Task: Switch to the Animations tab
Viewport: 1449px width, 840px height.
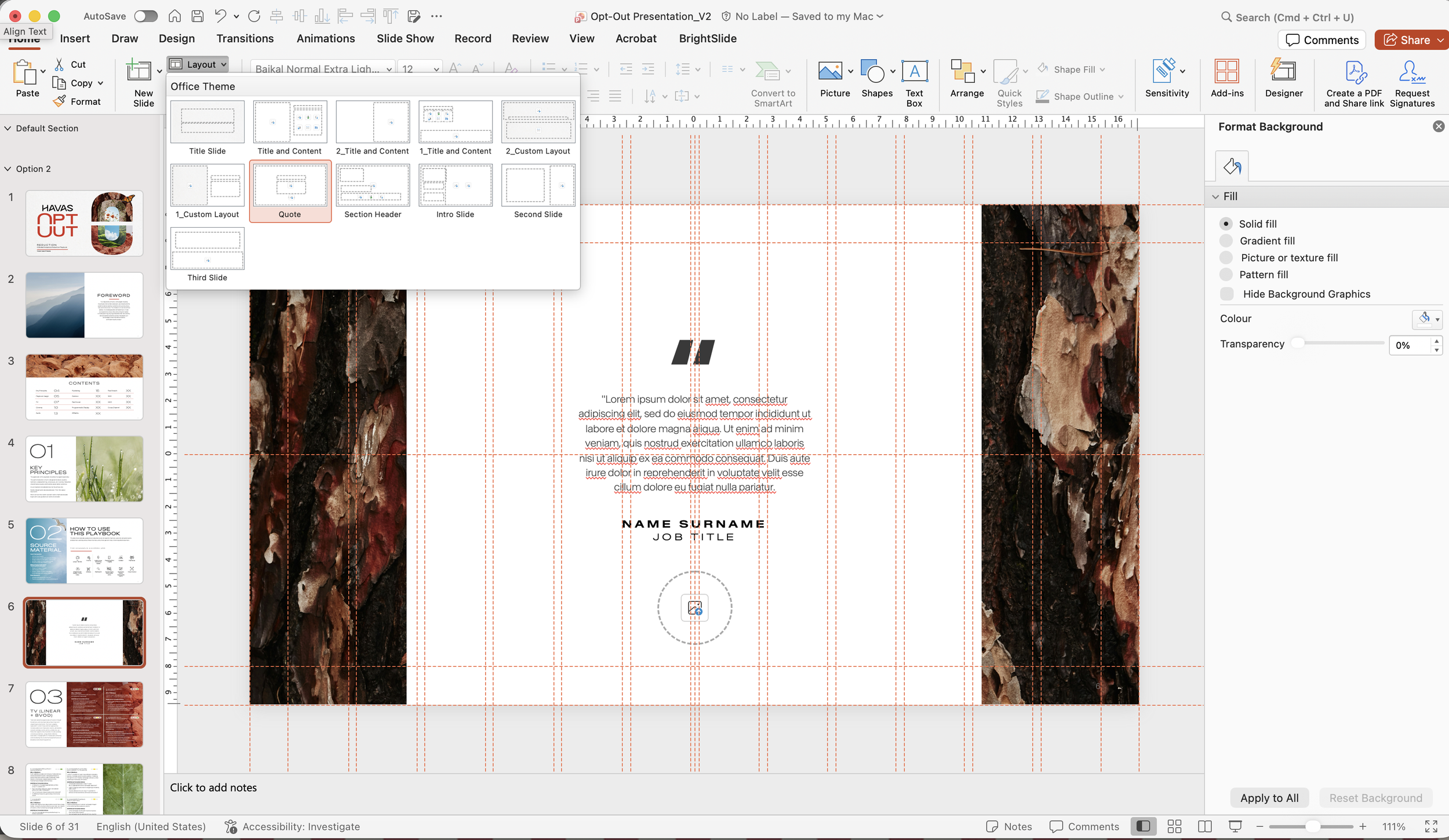Action: click(x=326, y=38)
